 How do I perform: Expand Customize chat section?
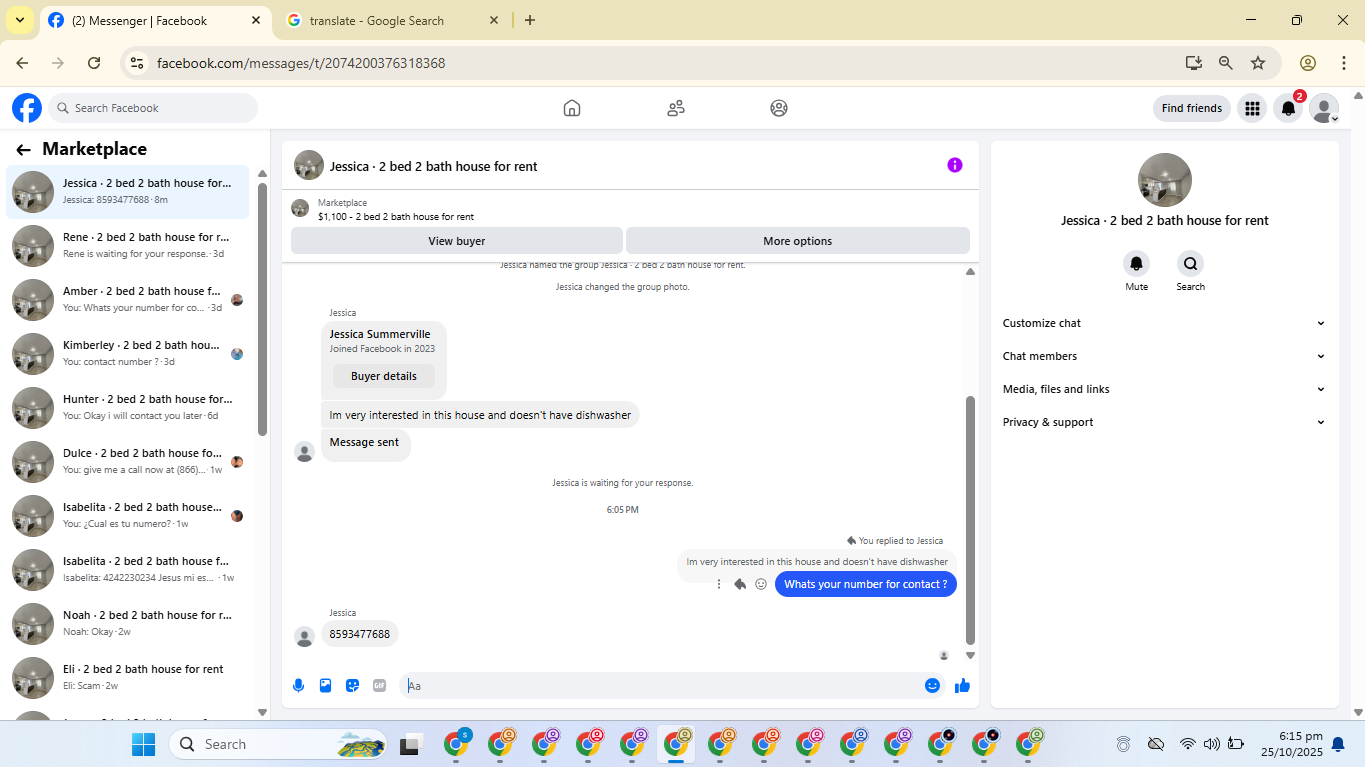point(1164,323)
